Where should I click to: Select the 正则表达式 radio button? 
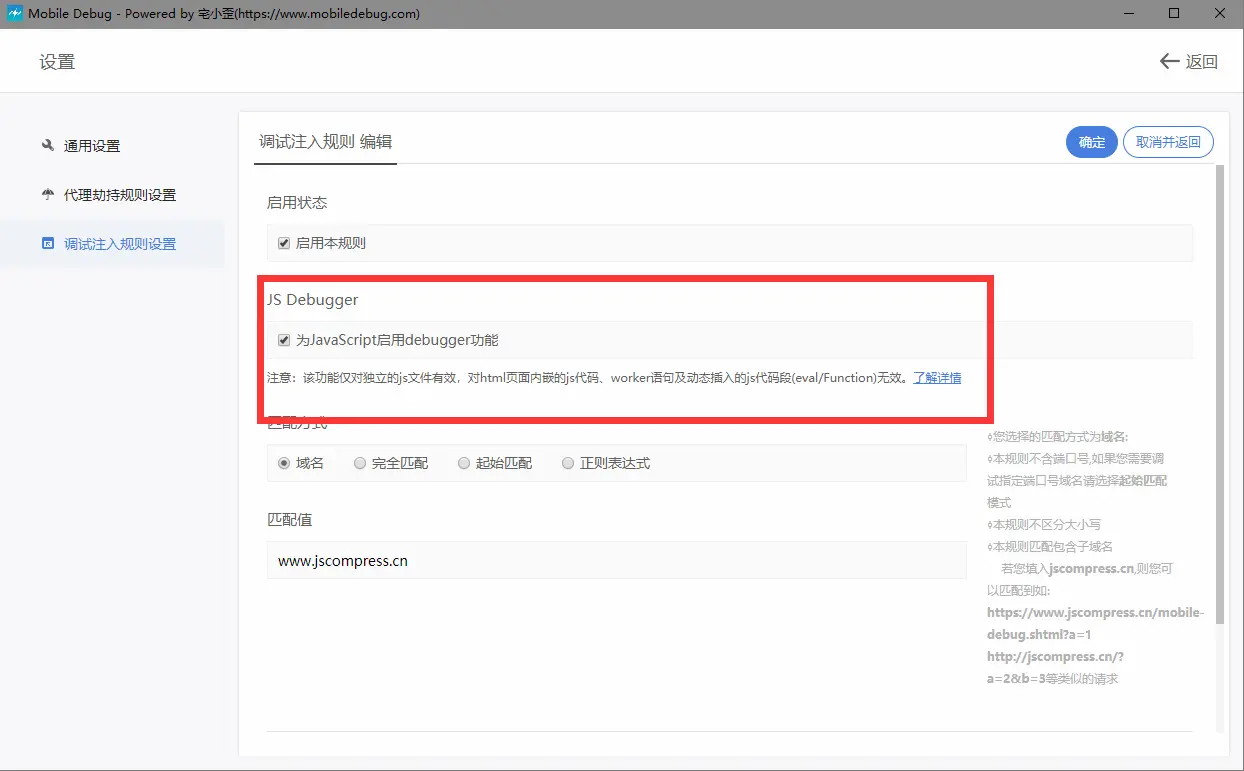[x=568, y=463]
